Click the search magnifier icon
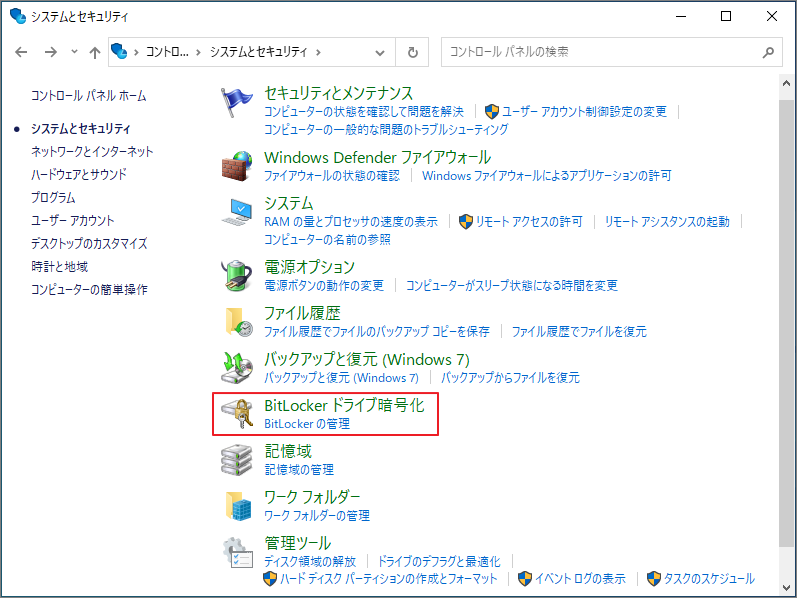Image resolution: width=797 pixels, height=598 pixels. click(x=768, y=52)
